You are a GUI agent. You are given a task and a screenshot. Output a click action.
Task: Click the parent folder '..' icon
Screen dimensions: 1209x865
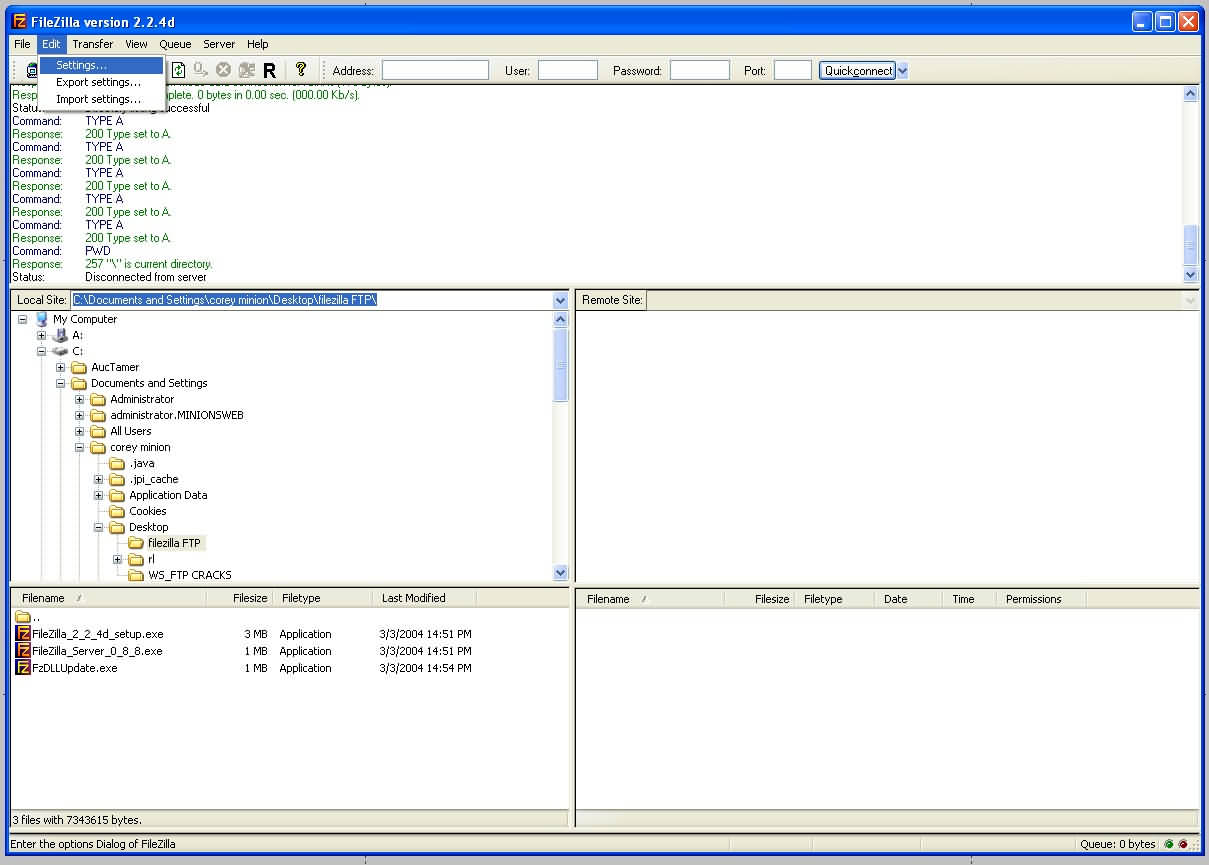24,617
